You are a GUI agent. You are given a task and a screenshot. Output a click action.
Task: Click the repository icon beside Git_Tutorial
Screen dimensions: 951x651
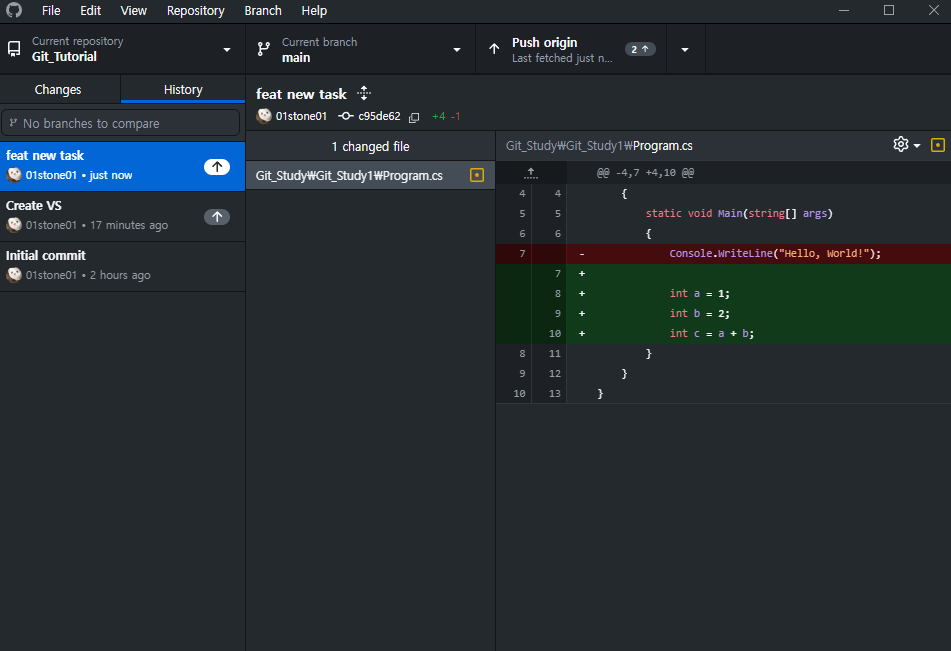point(14,49)
